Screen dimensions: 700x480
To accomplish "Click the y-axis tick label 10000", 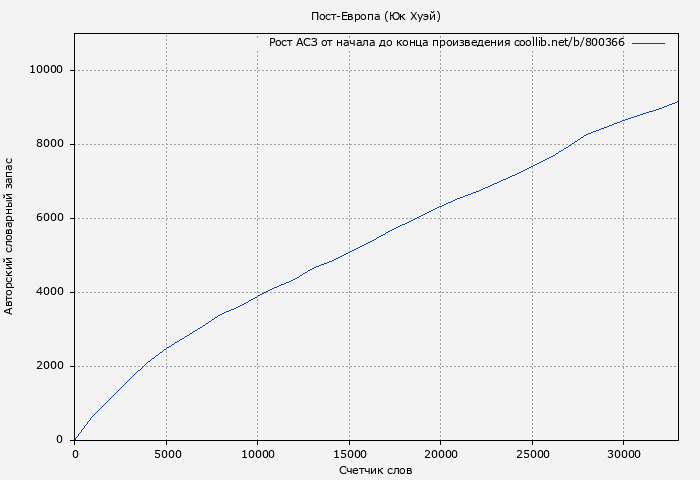I will [47, 70].
